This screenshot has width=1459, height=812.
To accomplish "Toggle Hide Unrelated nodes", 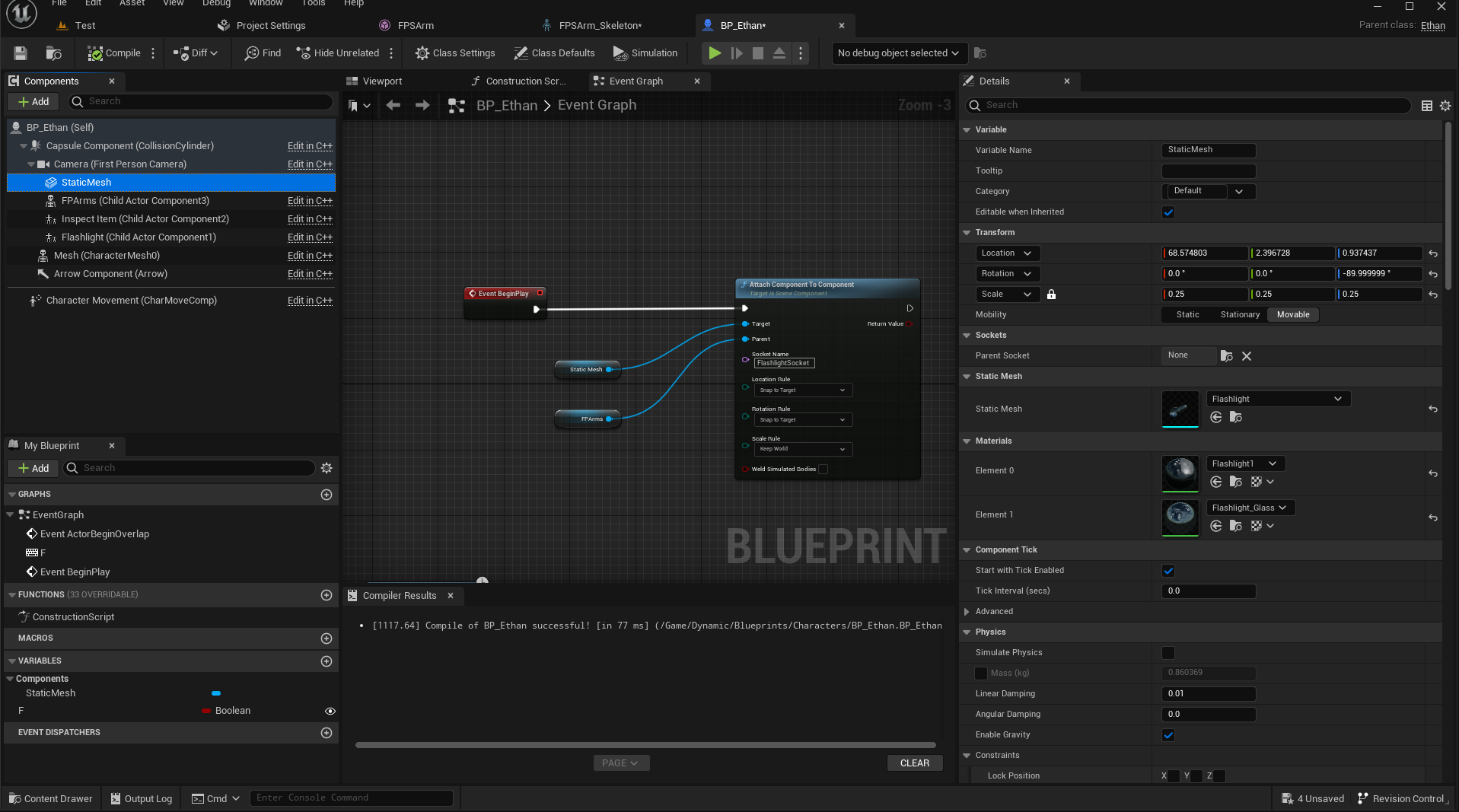I will (338, 53).
